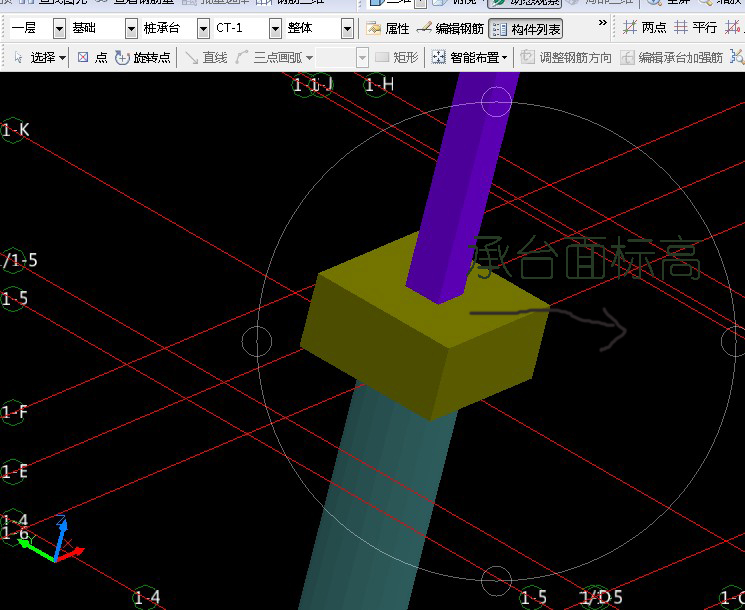745x610 pixels.
Task: Click the top orbit circle handle
Action: click(497, 101)
